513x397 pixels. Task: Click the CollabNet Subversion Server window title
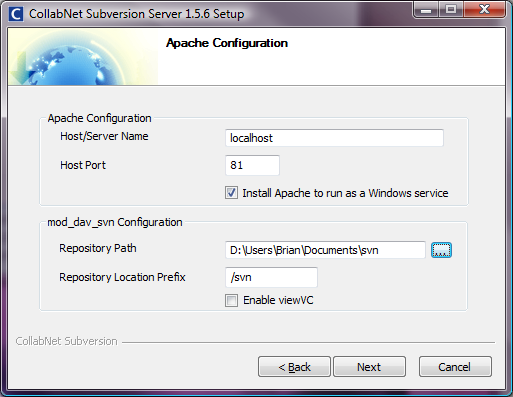(137, 14)
